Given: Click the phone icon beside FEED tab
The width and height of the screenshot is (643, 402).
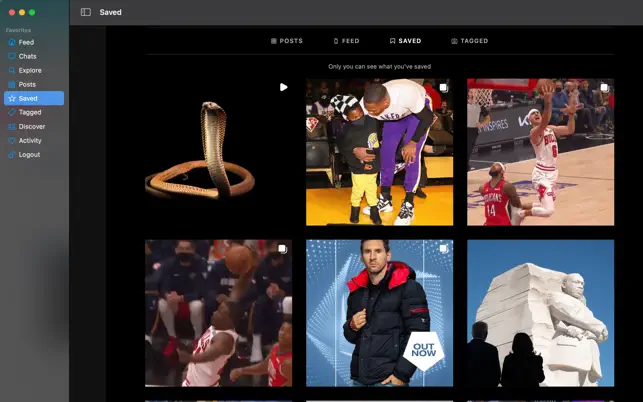Looking at the screenshot, I should tap(336, 41).
